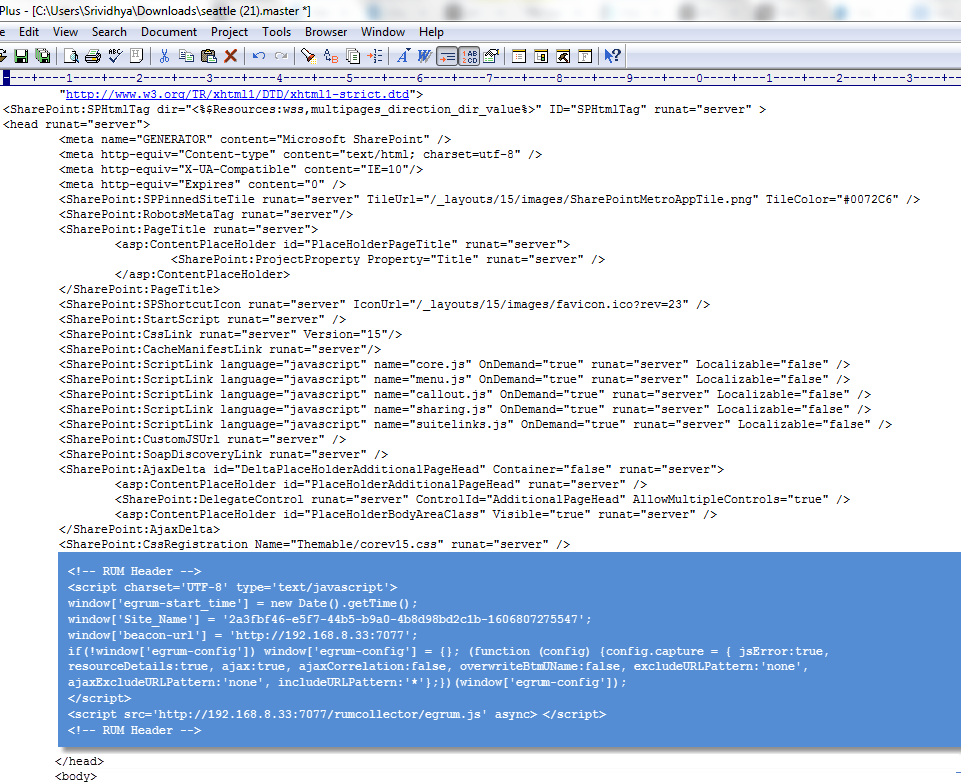Screen dimensions: 961x782
Task: Click the Save All icon
Action: tap(43, 56)
